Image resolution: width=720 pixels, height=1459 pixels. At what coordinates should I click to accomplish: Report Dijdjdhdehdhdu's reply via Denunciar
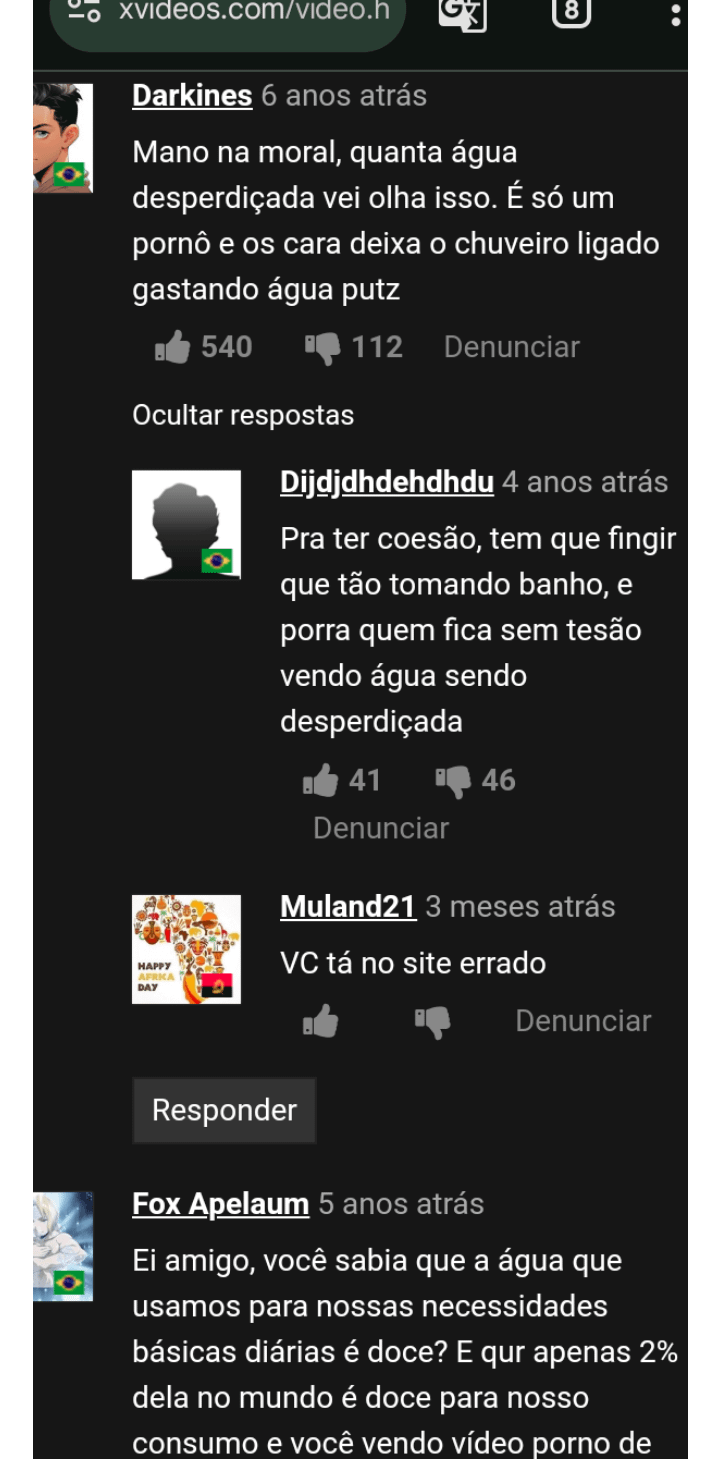tap(381, 828)
